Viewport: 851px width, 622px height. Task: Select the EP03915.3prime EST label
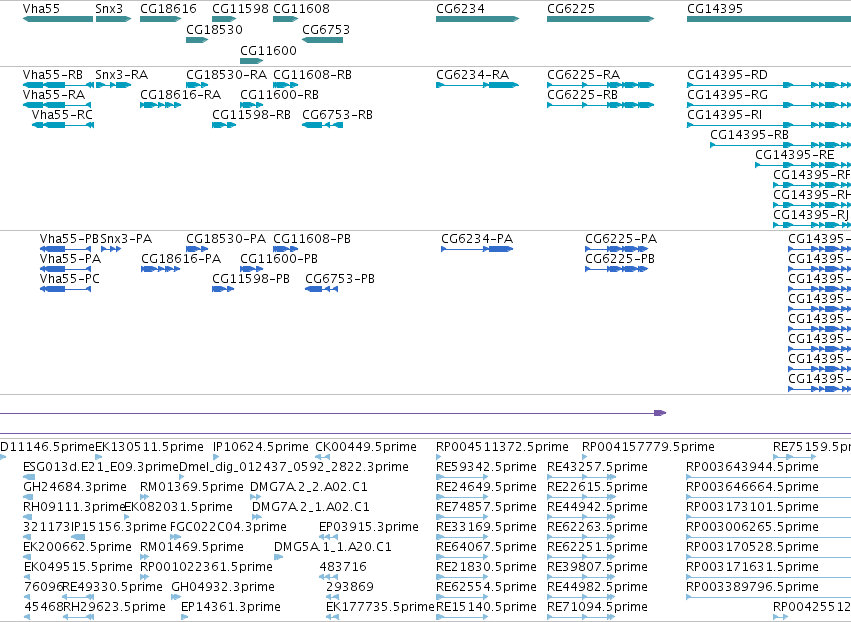click(369, 528)
